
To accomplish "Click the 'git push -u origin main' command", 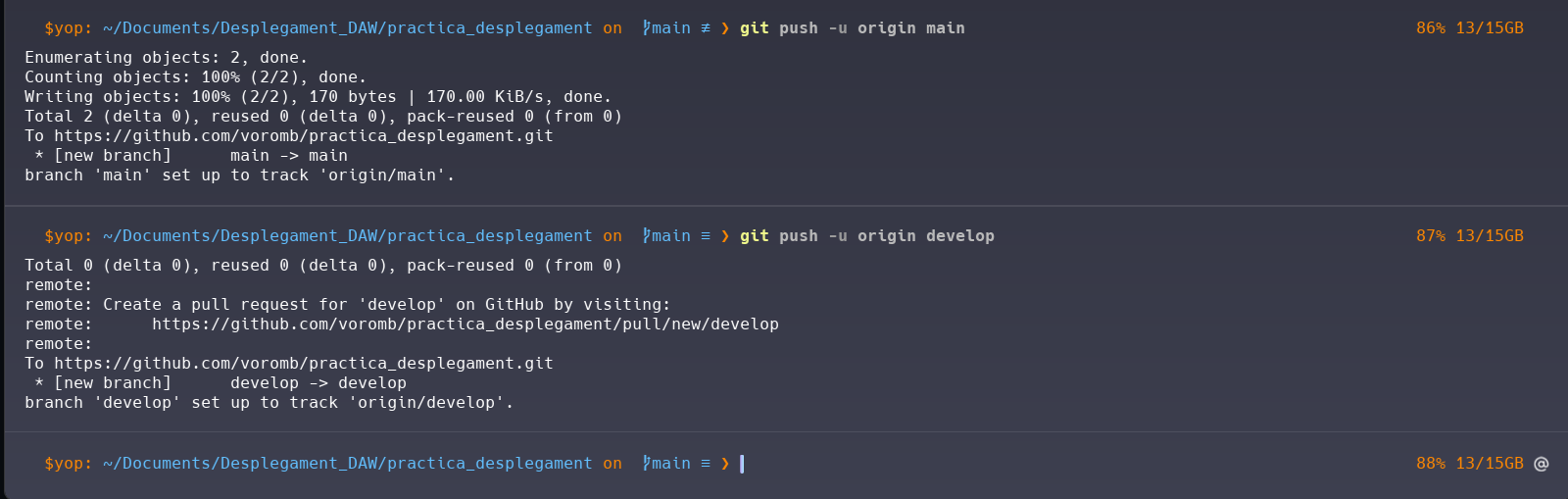I will [852, 28].
